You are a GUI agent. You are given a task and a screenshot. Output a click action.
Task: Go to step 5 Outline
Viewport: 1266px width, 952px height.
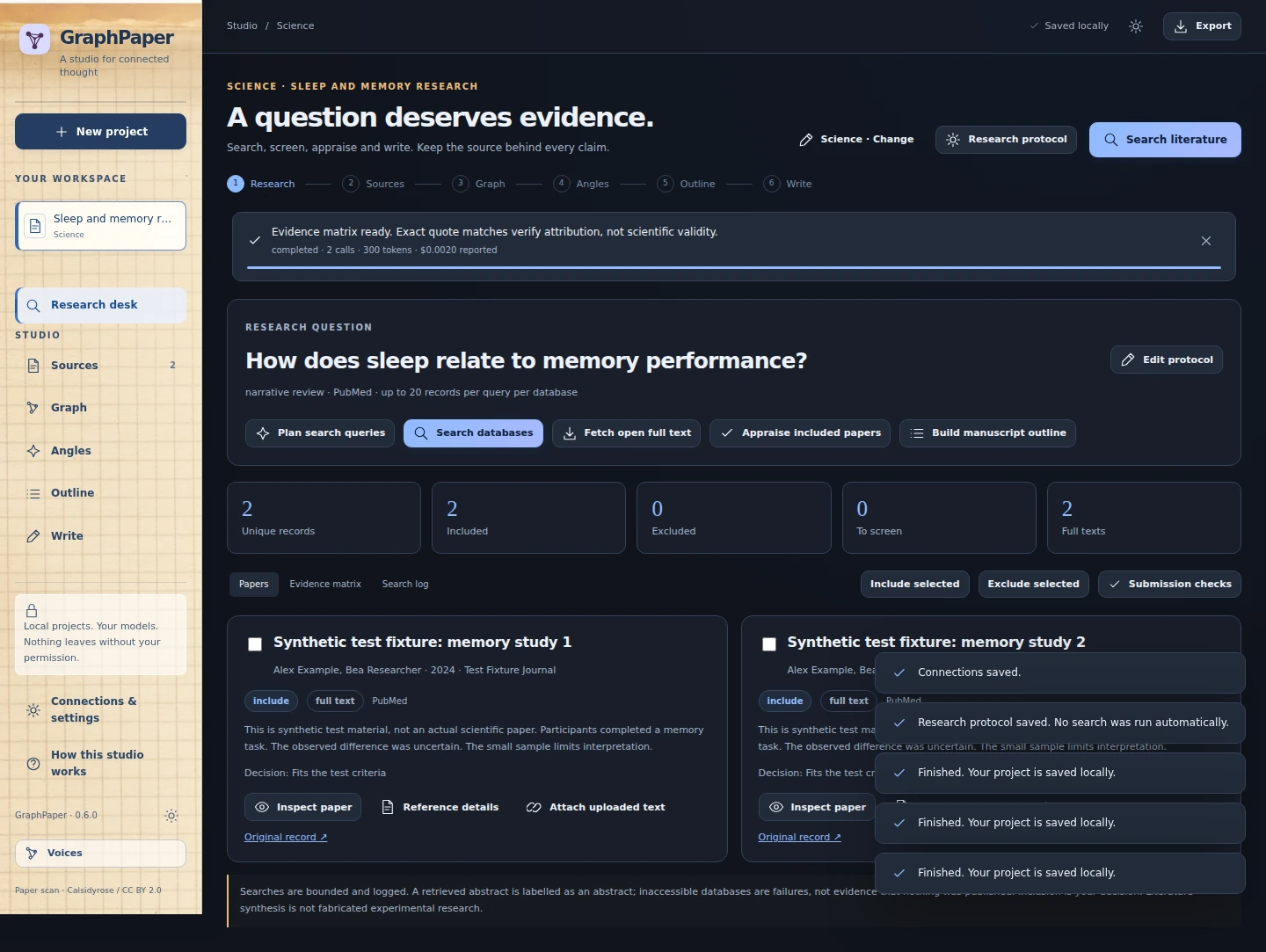point(686,184)
